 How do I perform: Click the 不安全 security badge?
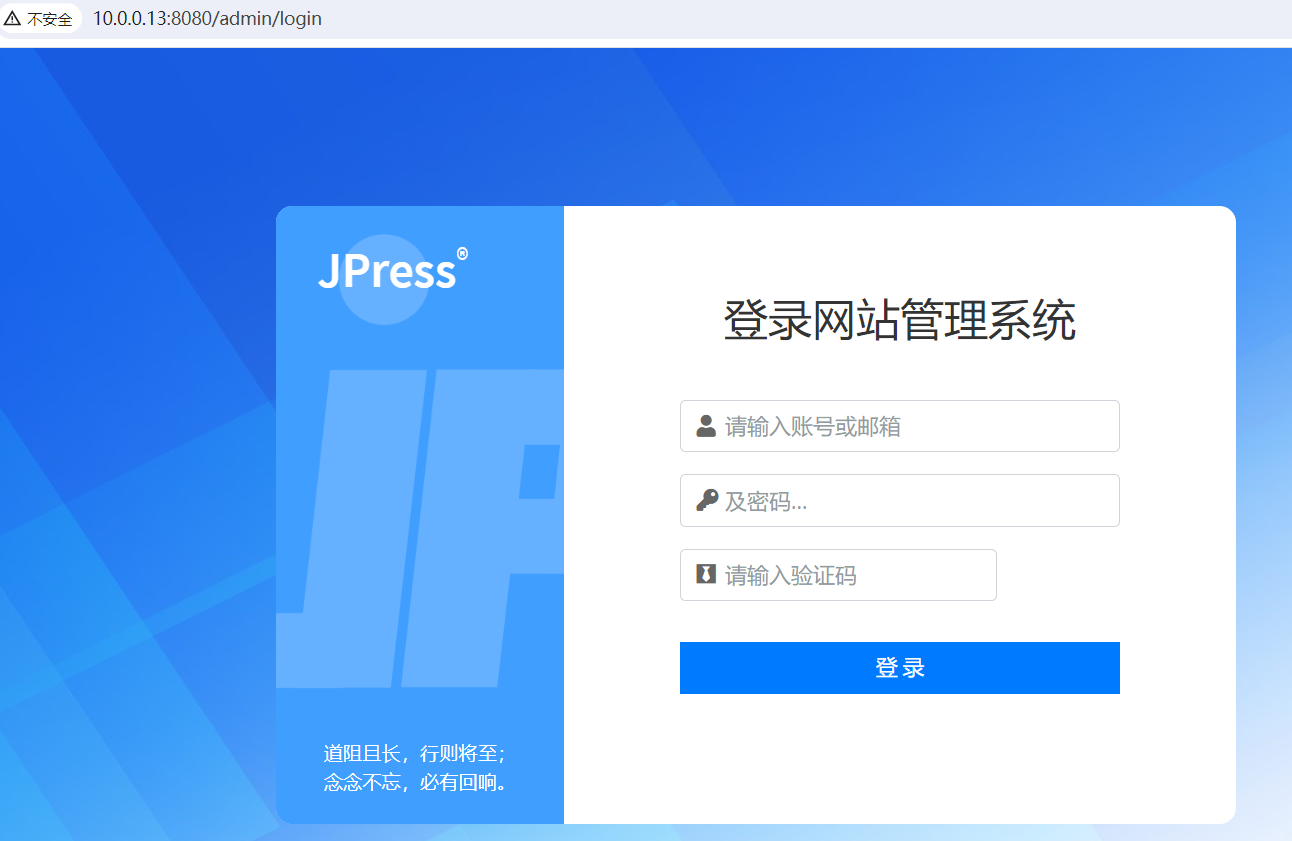point(40,18)
